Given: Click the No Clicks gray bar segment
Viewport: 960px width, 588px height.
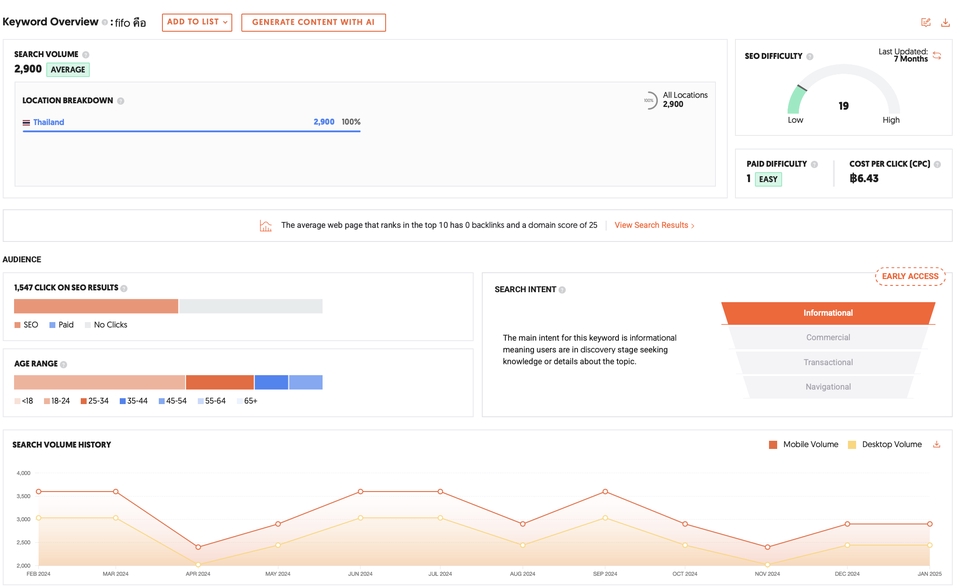Looking at the screenshot, I should tap(251, 306).
